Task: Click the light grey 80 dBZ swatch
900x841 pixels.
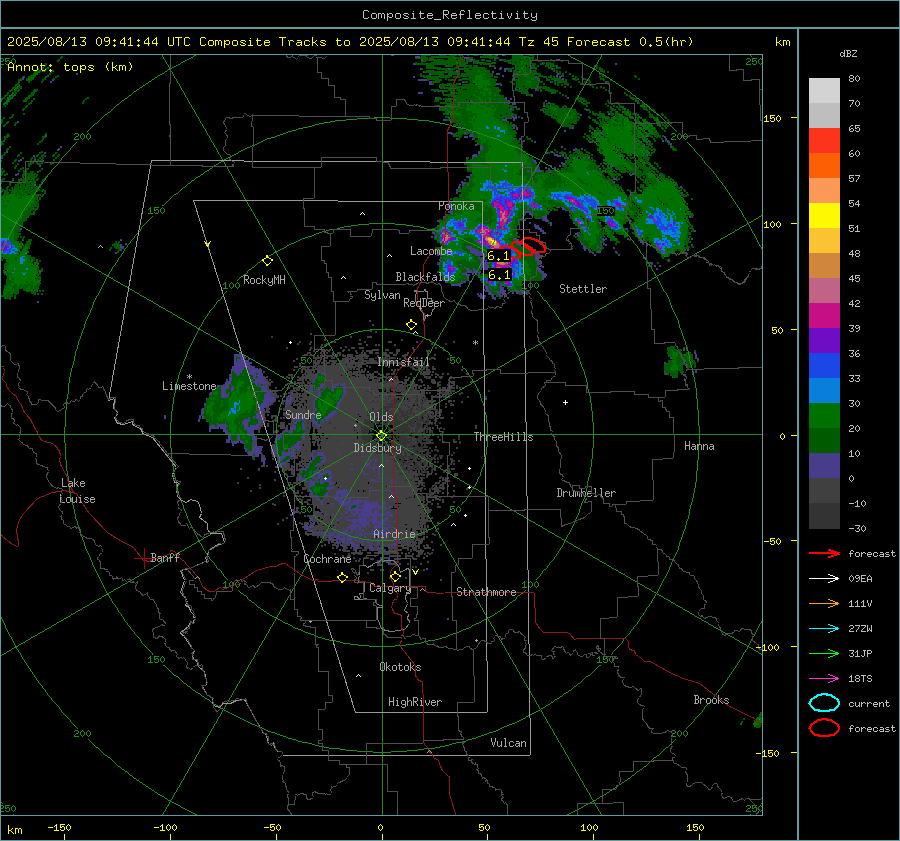Action: coord(824,91)
